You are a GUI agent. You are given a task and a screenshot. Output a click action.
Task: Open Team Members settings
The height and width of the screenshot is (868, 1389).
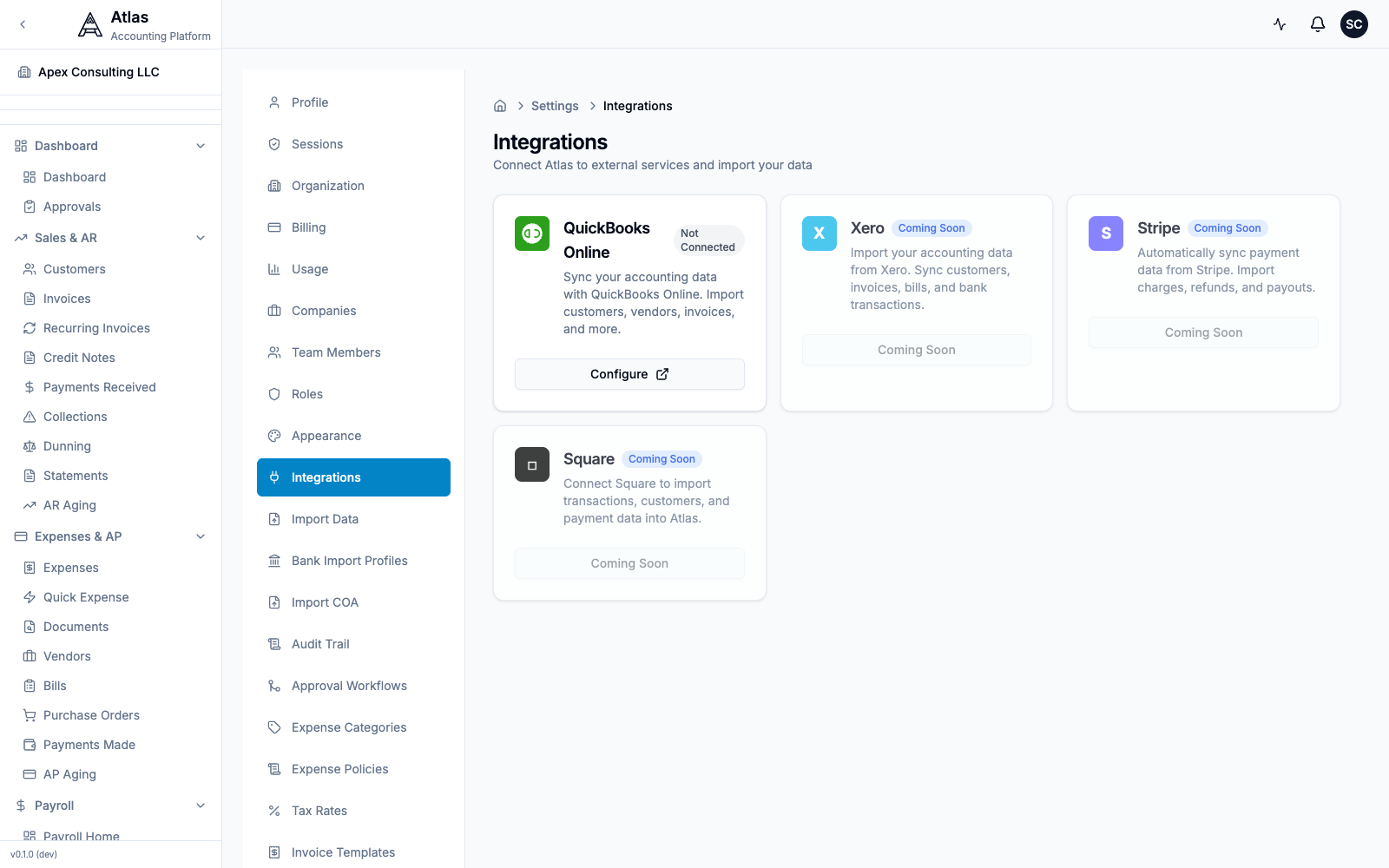[353, 352]
